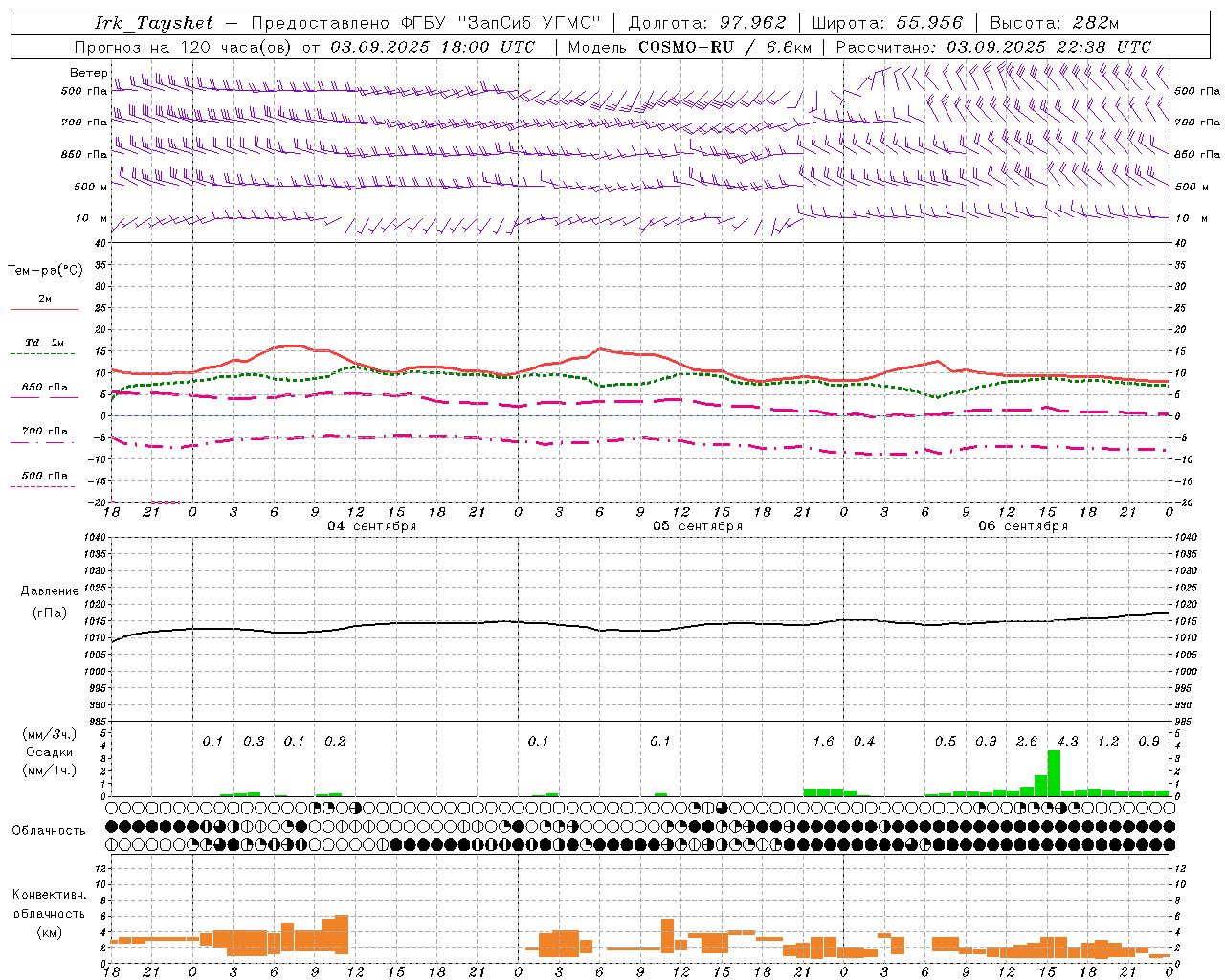Click the date label 05 сентября
The width and height of the screenshot is (1225, 980).
tap(698, 526)
